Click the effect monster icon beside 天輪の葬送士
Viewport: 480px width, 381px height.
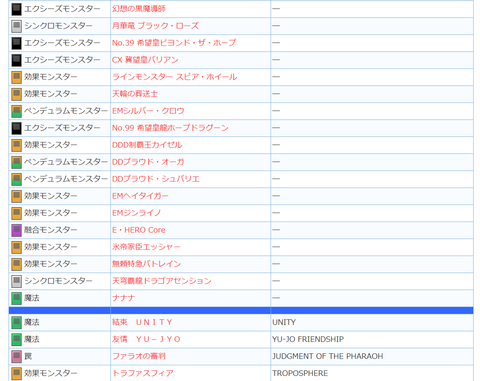click(16, 94)
